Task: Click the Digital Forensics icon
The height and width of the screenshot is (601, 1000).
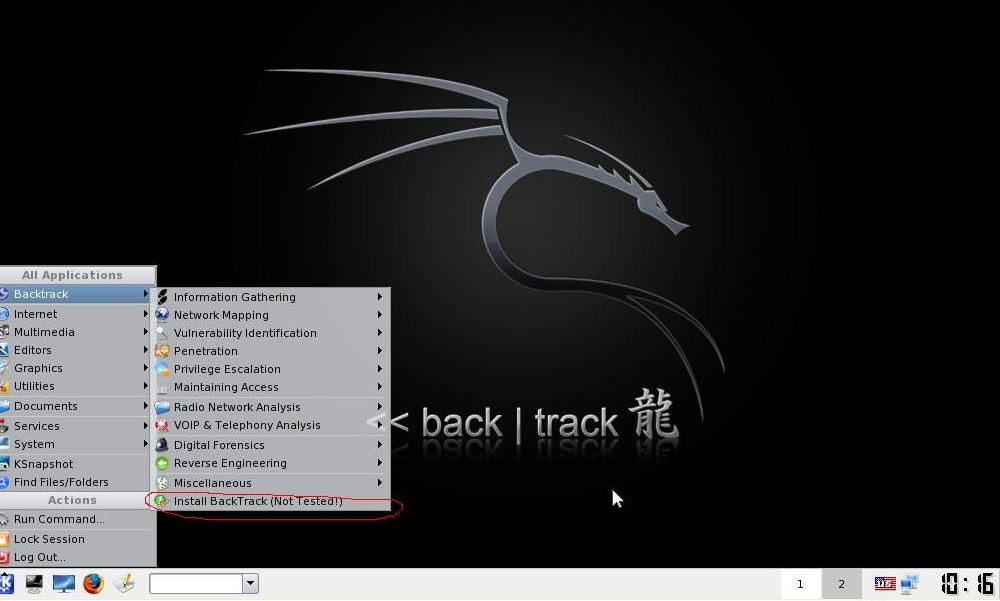Action: tap(162, 445)
